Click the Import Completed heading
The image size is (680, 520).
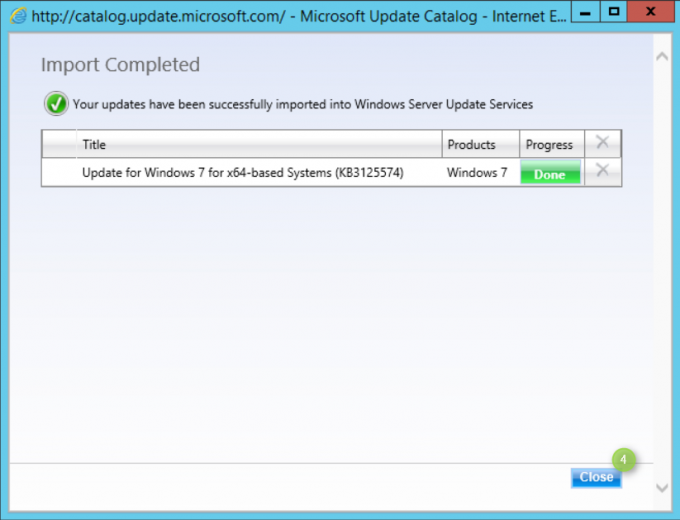coord(120,65)
